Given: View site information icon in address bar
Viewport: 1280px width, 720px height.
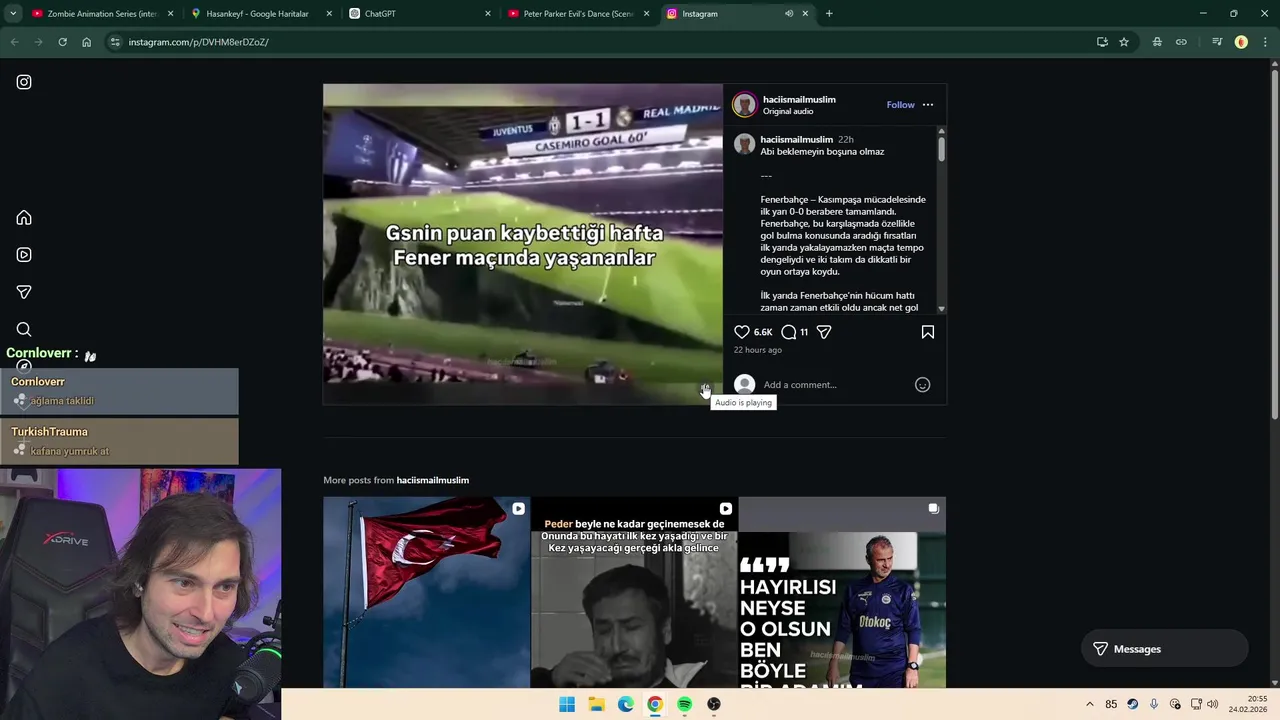Looking at the screenshot, I should (115, 42).
